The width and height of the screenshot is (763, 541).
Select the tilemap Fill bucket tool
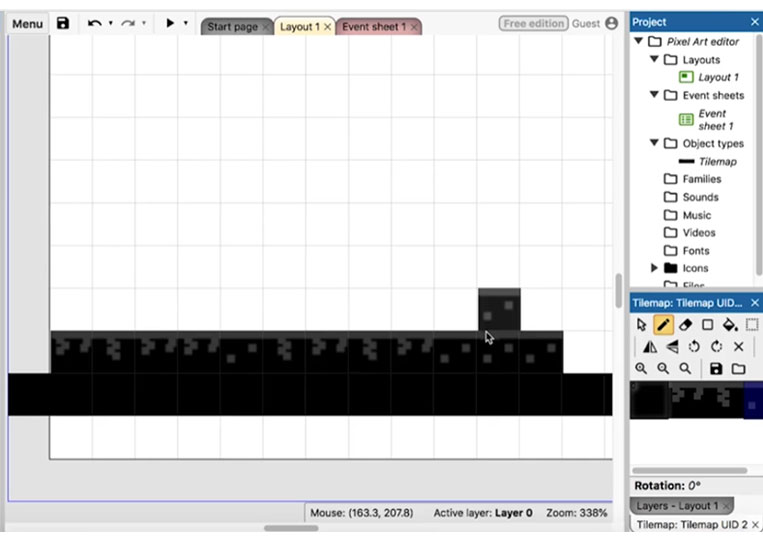[729, 325]
